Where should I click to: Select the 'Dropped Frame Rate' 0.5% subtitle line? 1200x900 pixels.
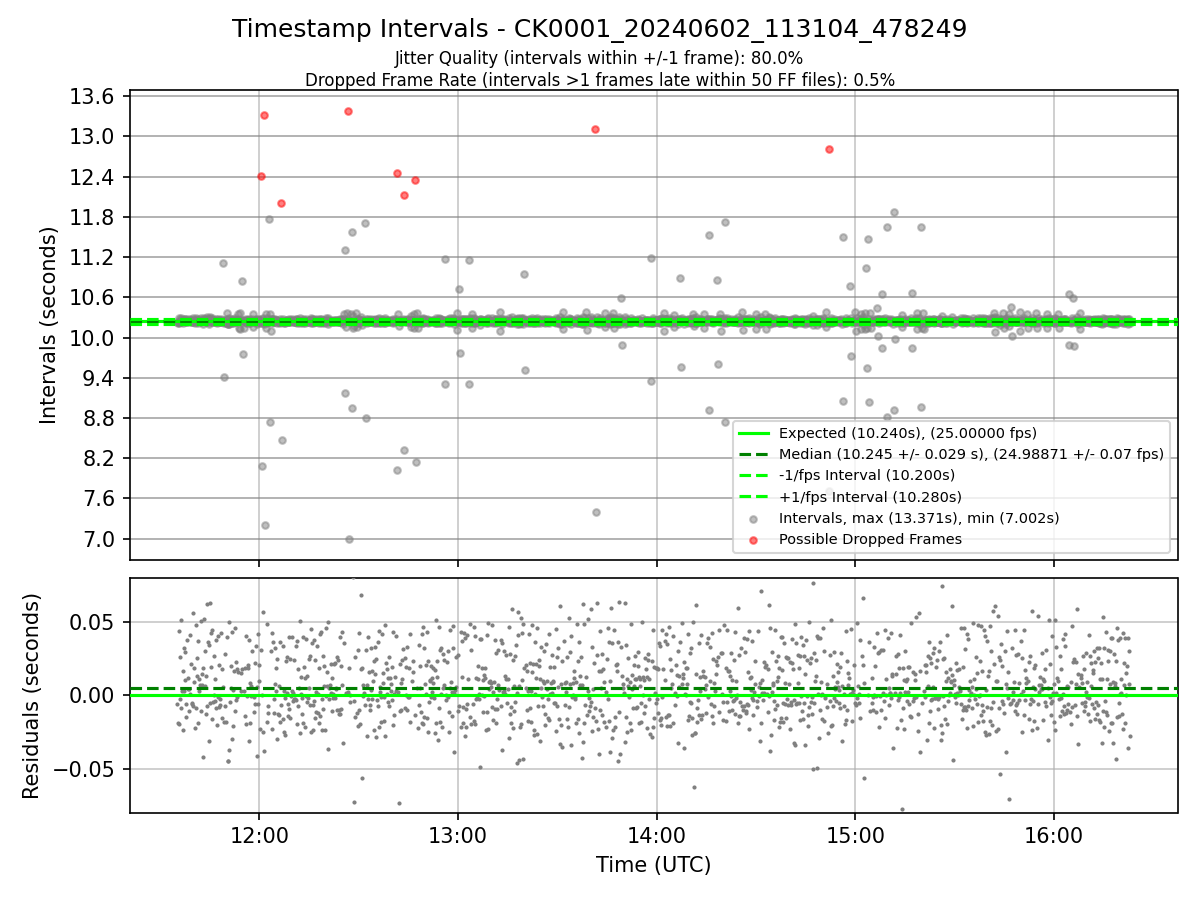[599, 79]
